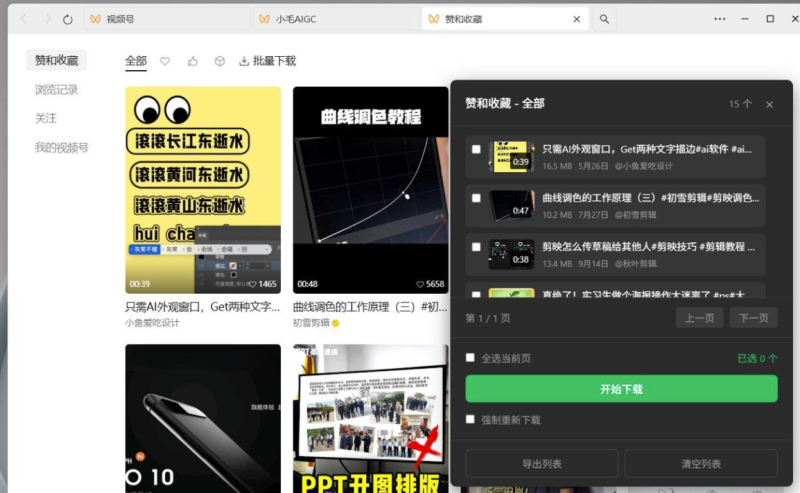The height and width of the screenshot is (493, 800).
Task: Select the 全部 filter tab
Action: pyautogui.click(x=136, y=61)
